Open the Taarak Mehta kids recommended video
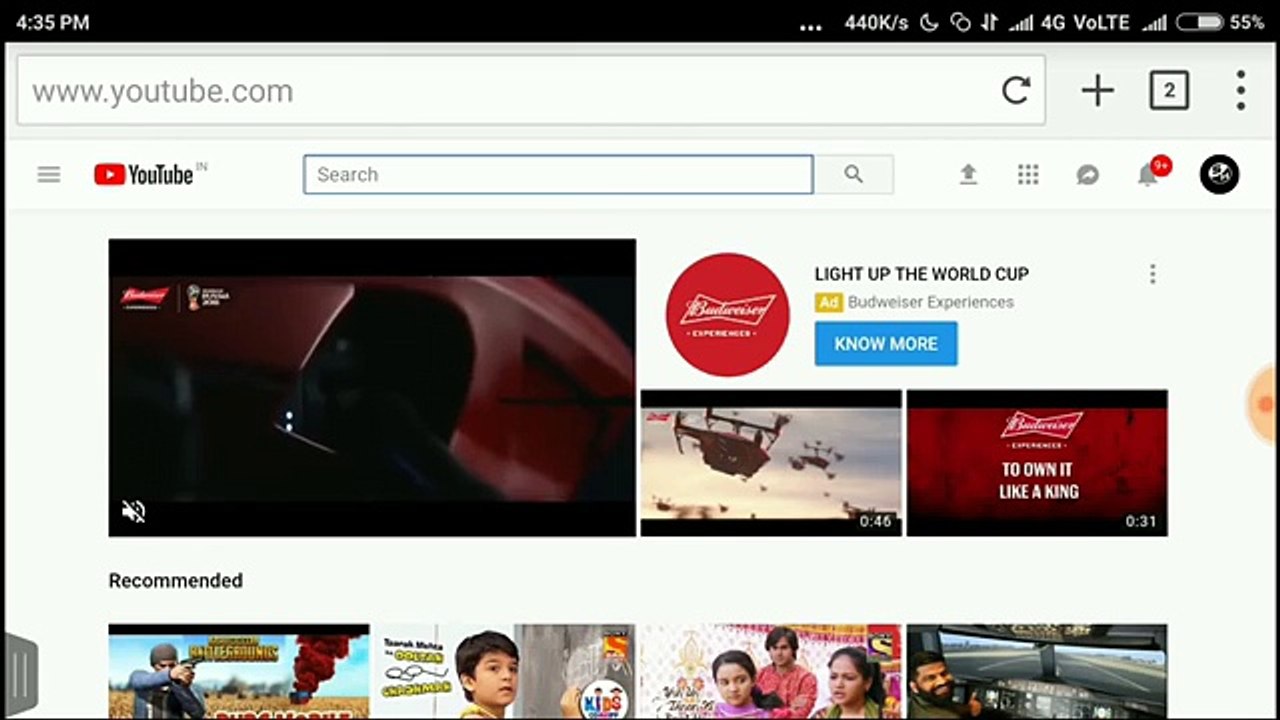1280x720 pixels. click(x=505, y=671)
